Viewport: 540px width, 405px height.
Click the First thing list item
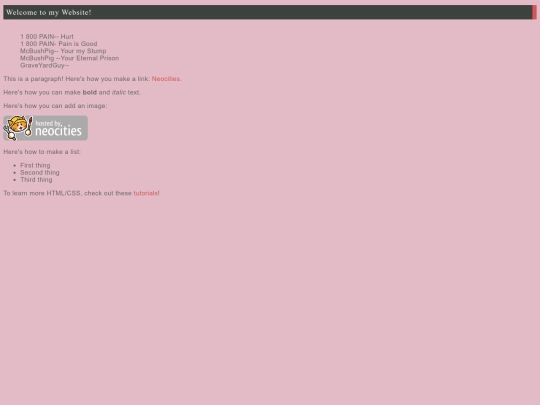[35, 165]
